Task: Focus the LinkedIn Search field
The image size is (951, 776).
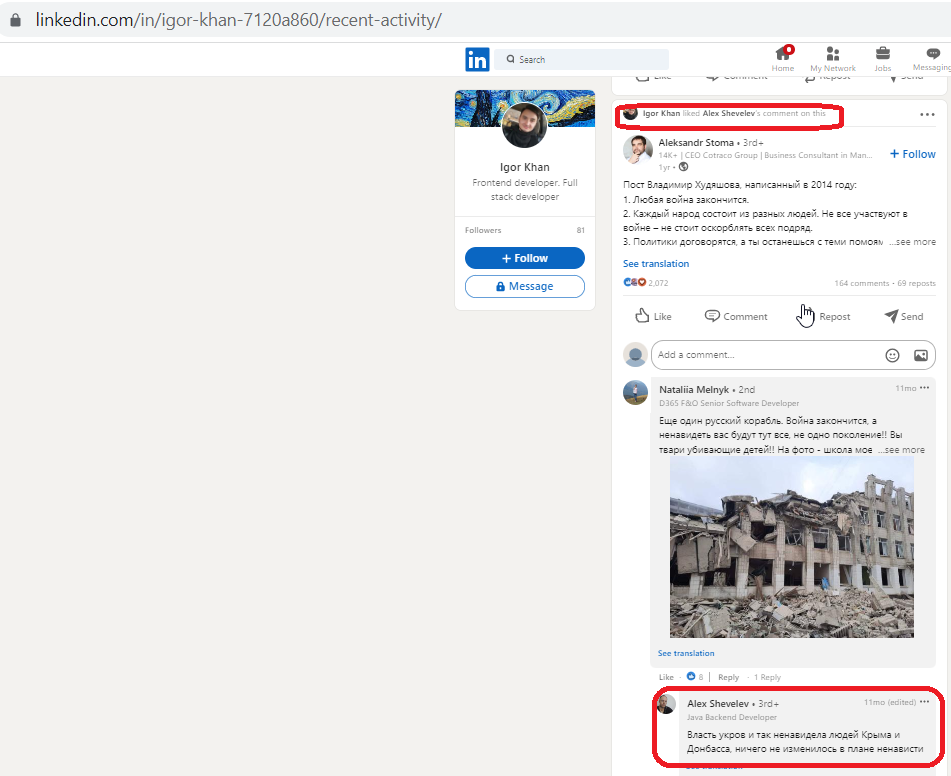Action: (581, 59)
